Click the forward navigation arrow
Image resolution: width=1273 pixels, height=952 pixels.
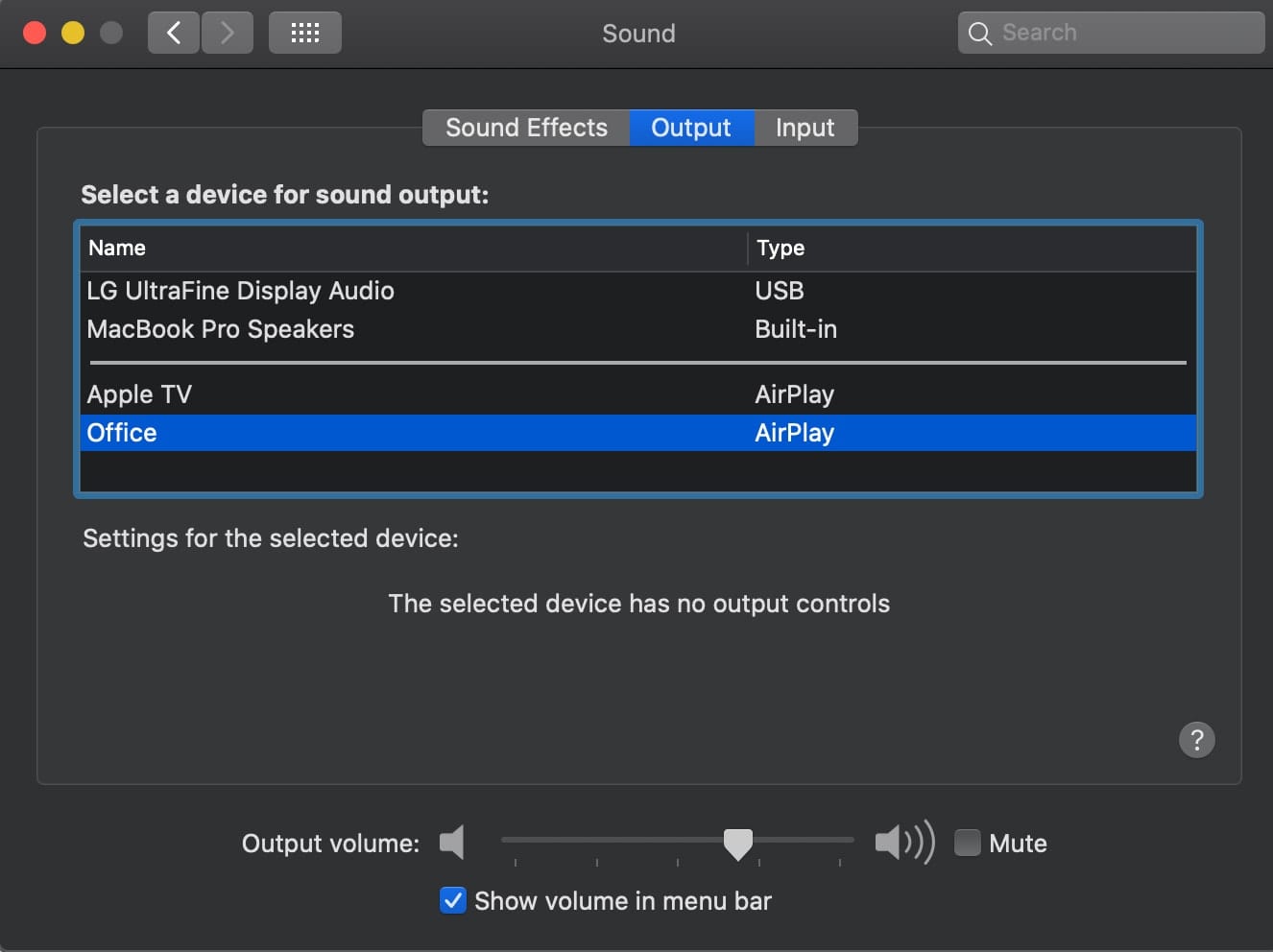coord(228,33)
